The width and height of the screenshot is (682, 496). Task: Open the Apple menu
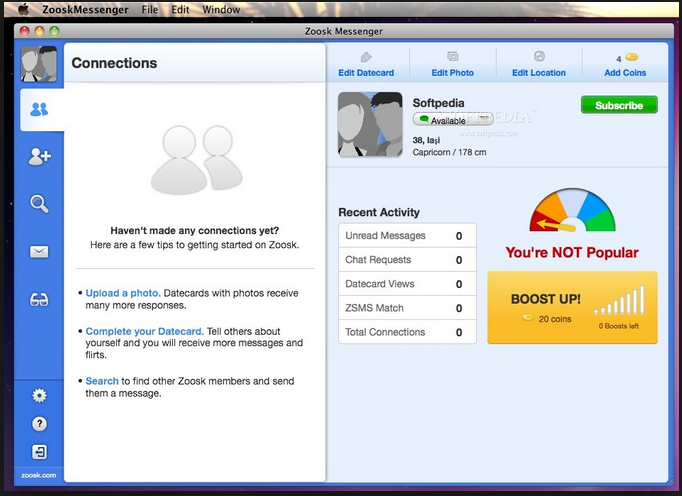point(23,9)
